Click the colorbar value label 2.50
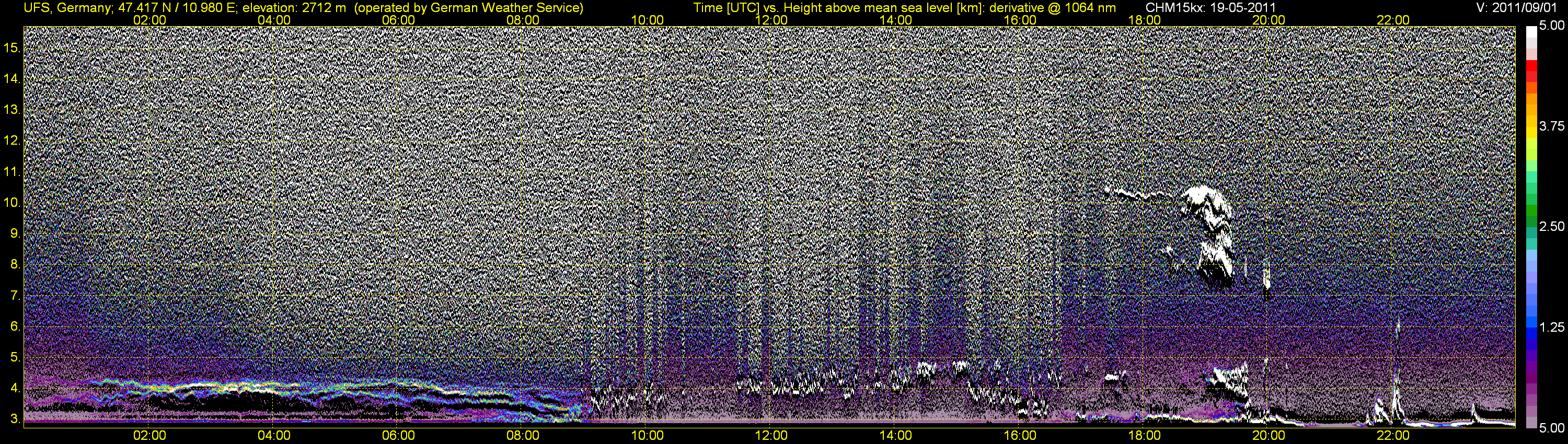 1552,226
